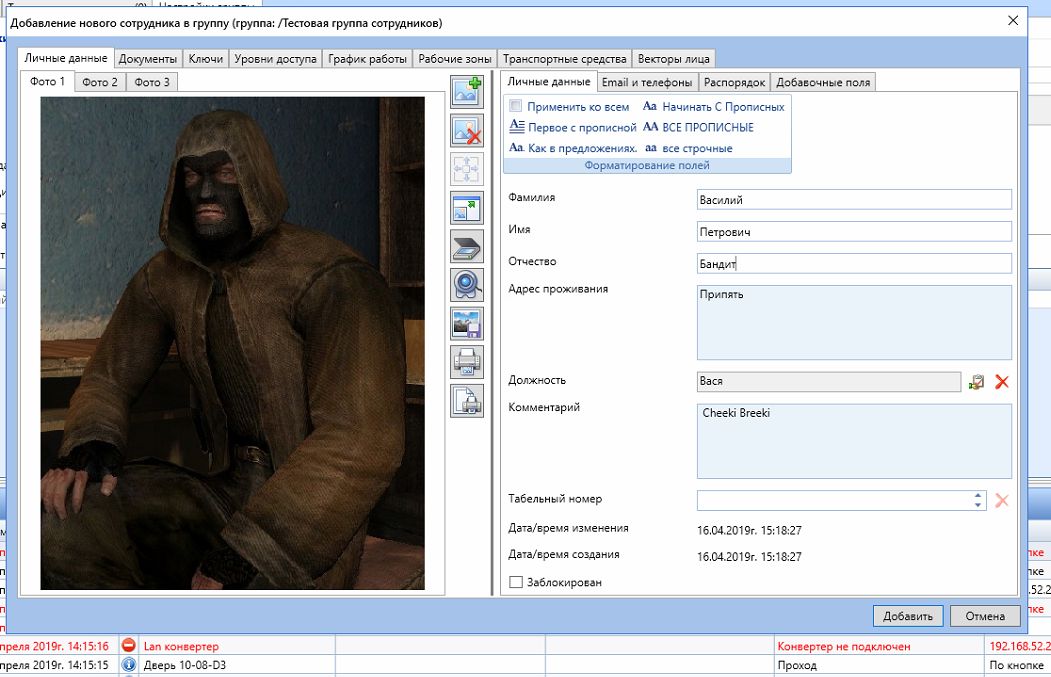Click the open photo in window icon
The width and height of the screenshot is (1051, 677).
[x=467, y=208]
